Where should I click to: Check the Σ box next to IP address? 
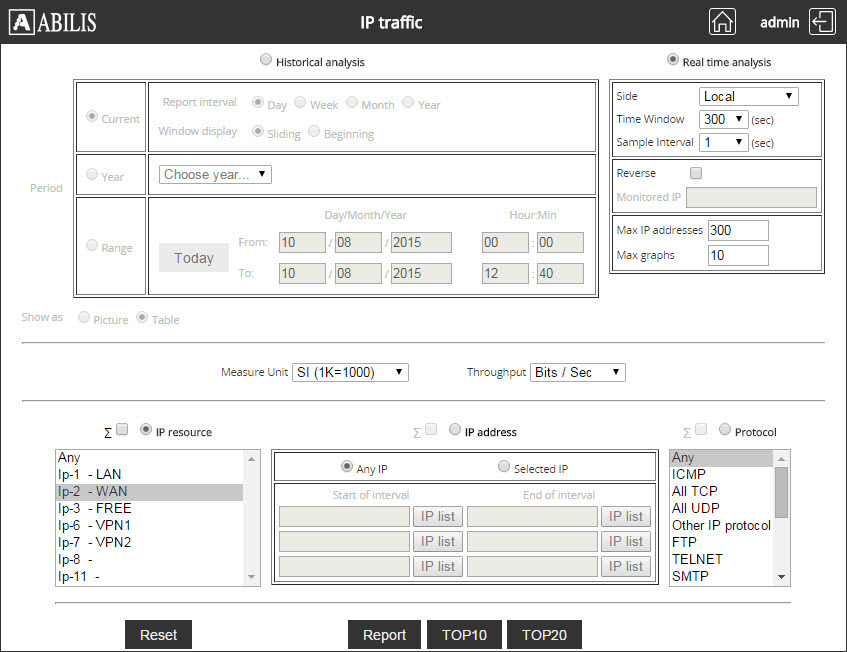(x=433, y=429)
